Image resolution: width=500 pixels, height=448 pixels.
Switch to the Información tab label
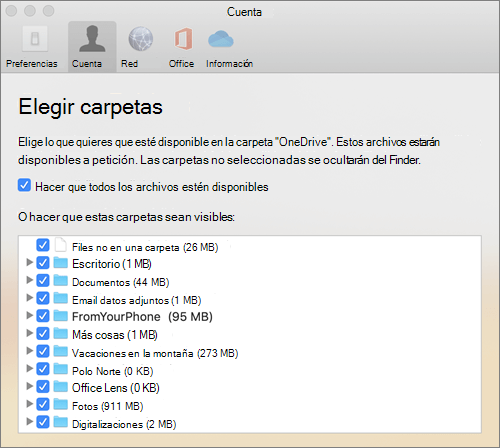[229, 63]
